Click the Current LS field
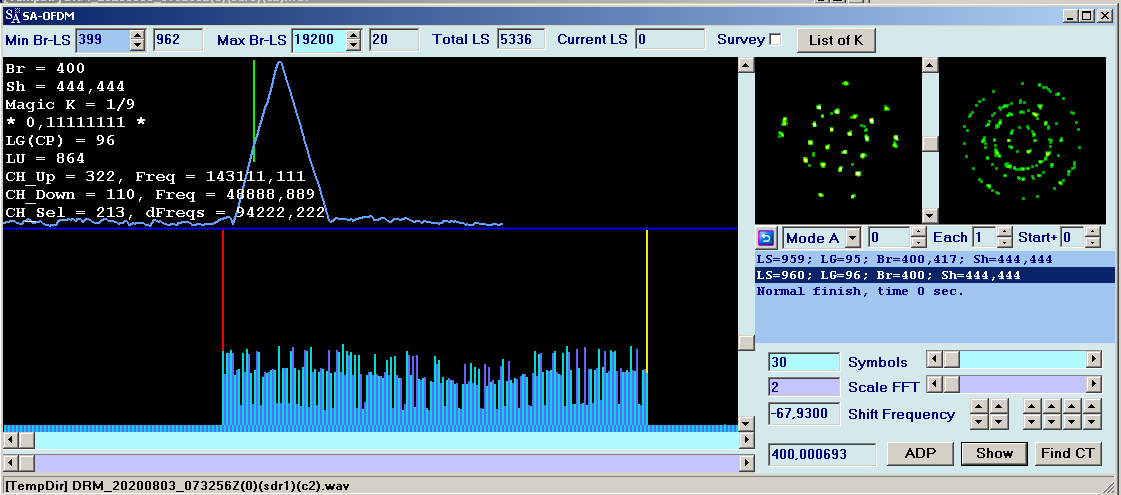1121x495 pixels. [x=670, y=40]
